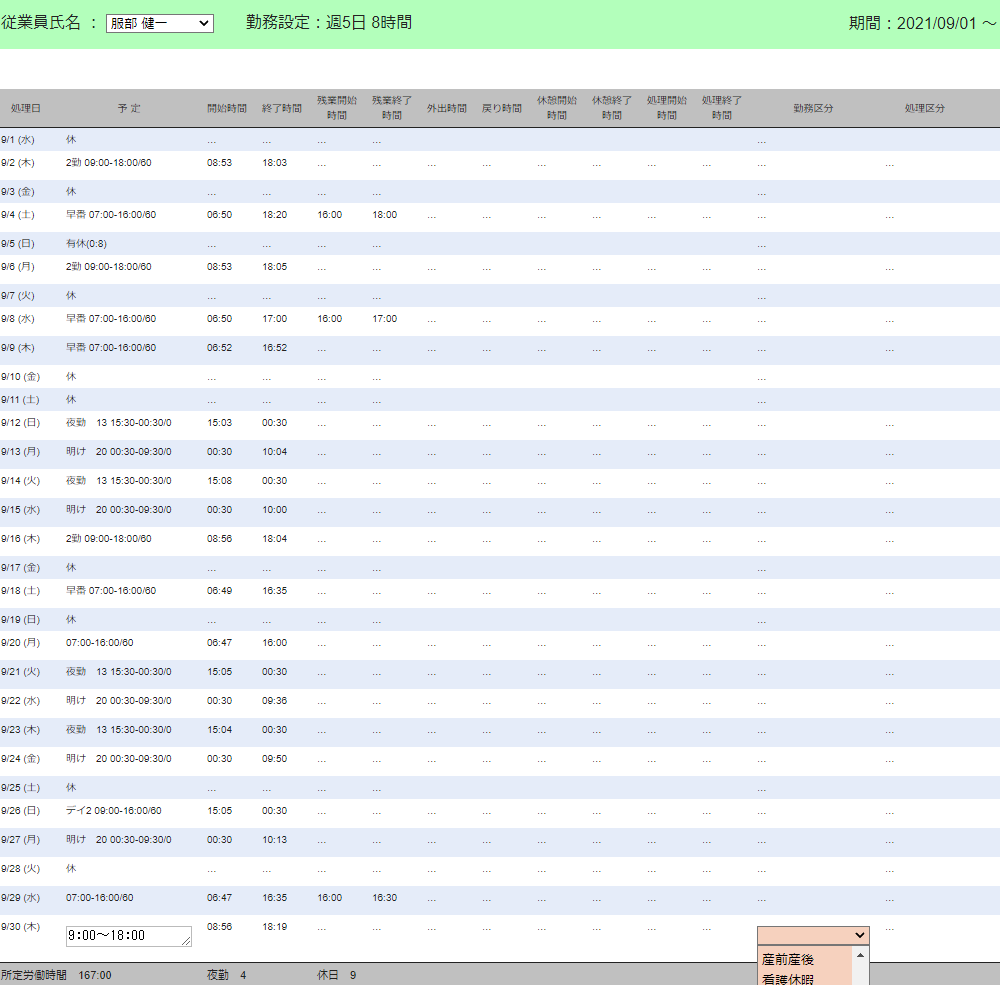Choose 看護休暇 in the dropdown list

(788, 979)
